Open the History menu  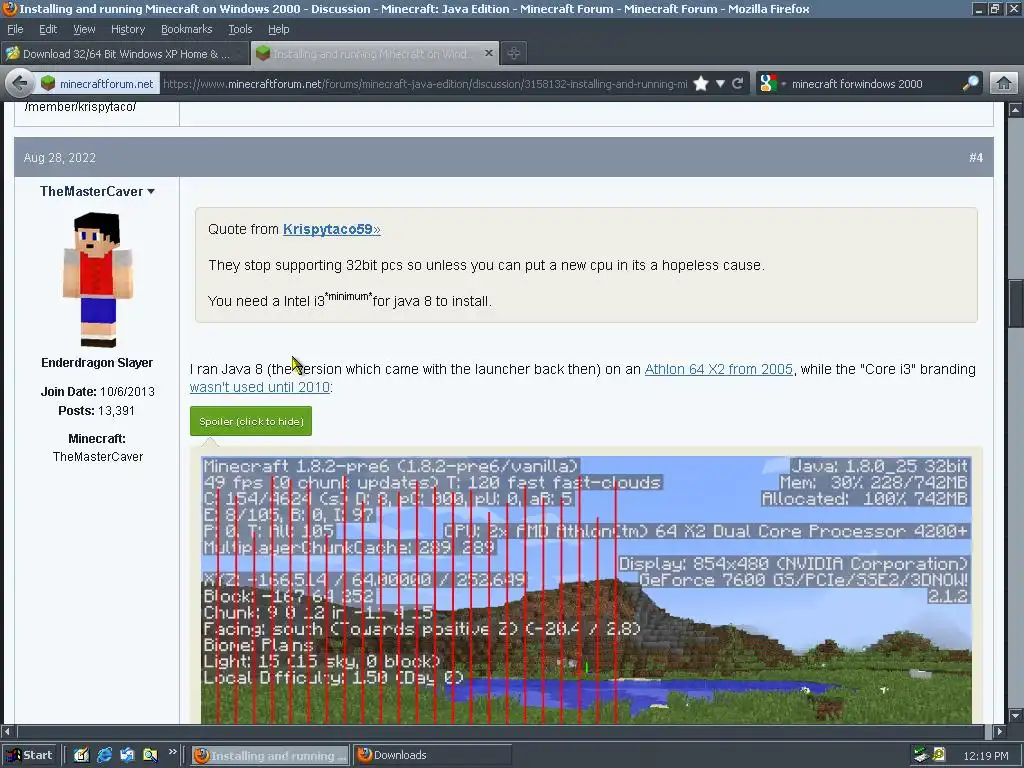127,29
